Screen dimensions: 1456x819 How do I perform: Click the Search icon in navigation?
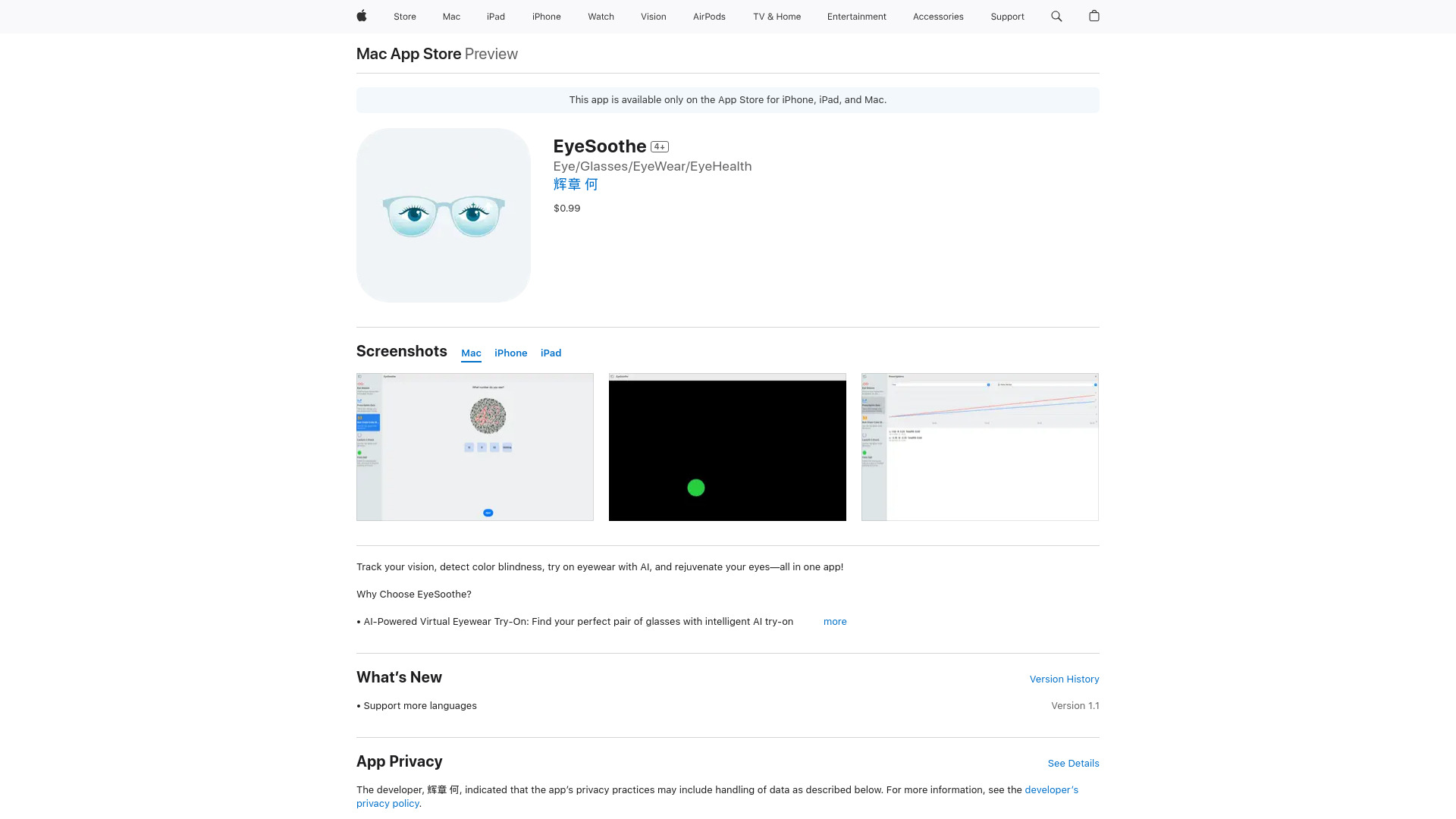click(x=1056, y=16)
